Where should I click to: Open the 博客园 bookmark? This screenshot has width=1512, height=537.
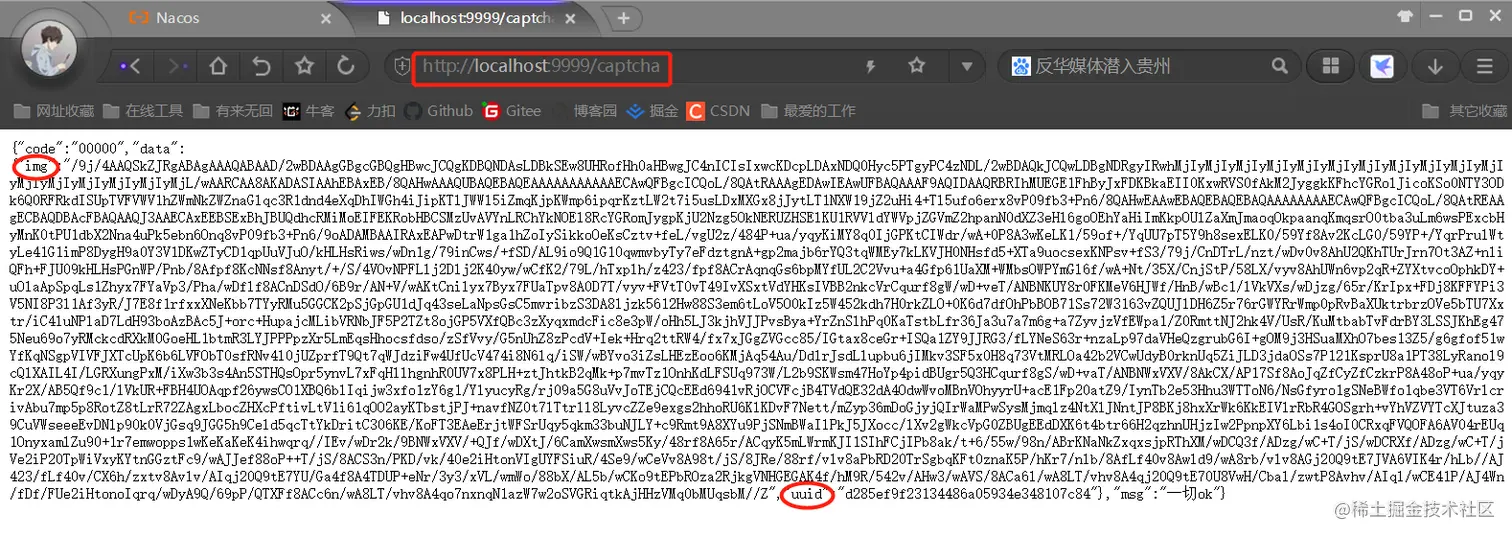586,111
